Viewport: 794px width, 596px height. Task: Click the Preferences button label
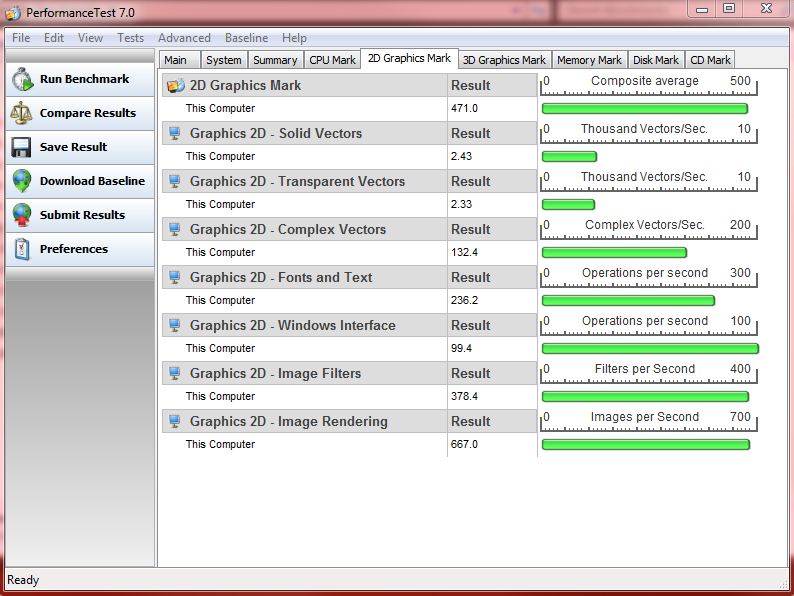[73, 249]
